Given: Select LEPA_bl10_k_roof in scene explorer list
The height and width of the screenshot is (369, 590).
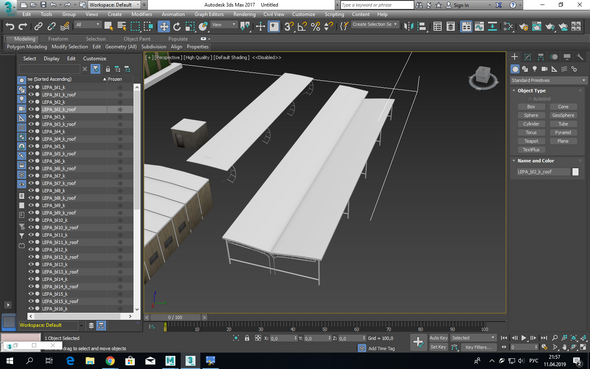Looking at the screenshot, I should [x=60, y=228].
